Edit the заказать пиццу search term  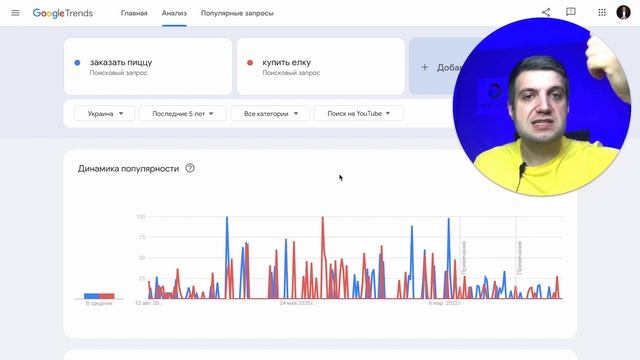148,67
